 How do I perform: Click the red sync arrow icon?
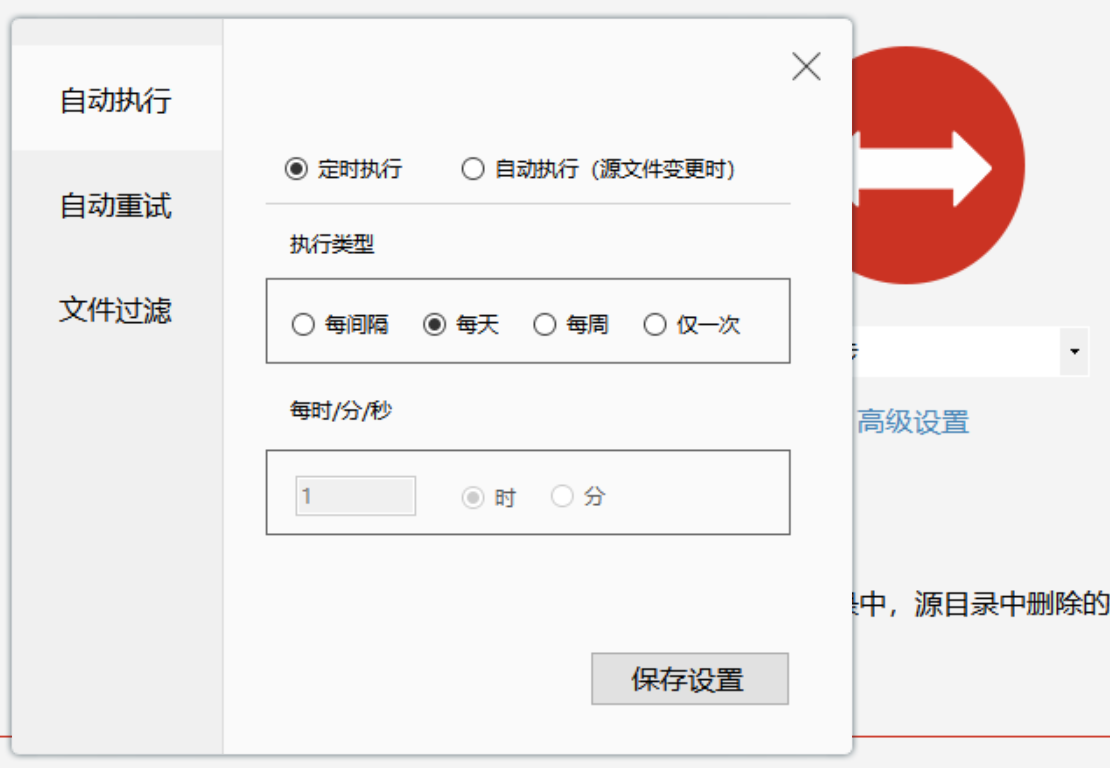938,166
